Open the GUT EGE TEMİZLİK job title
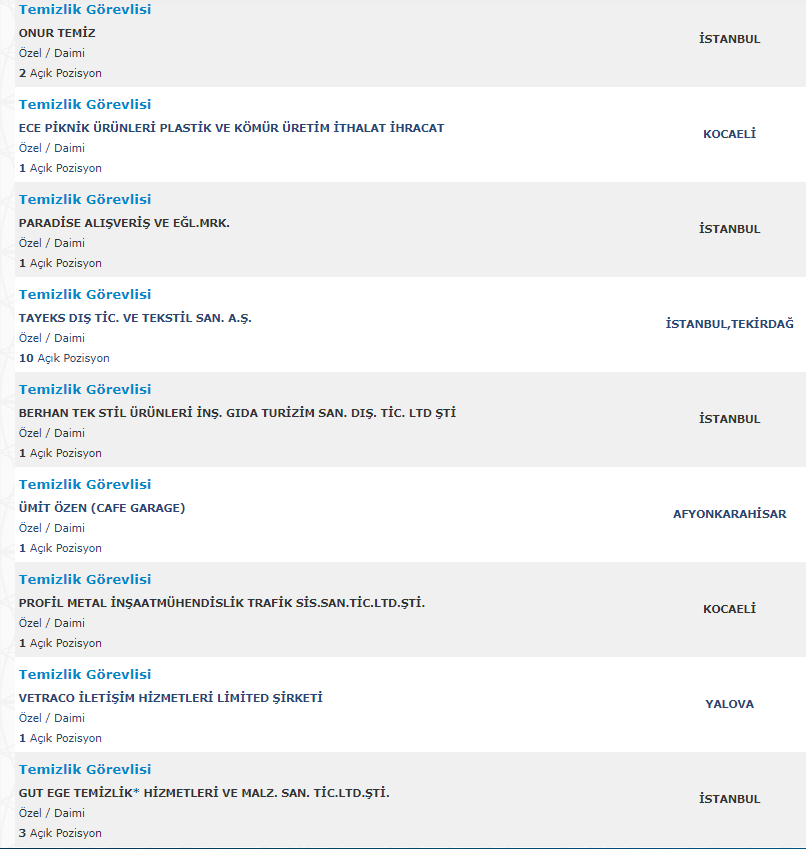 click(x=85, y=769)
